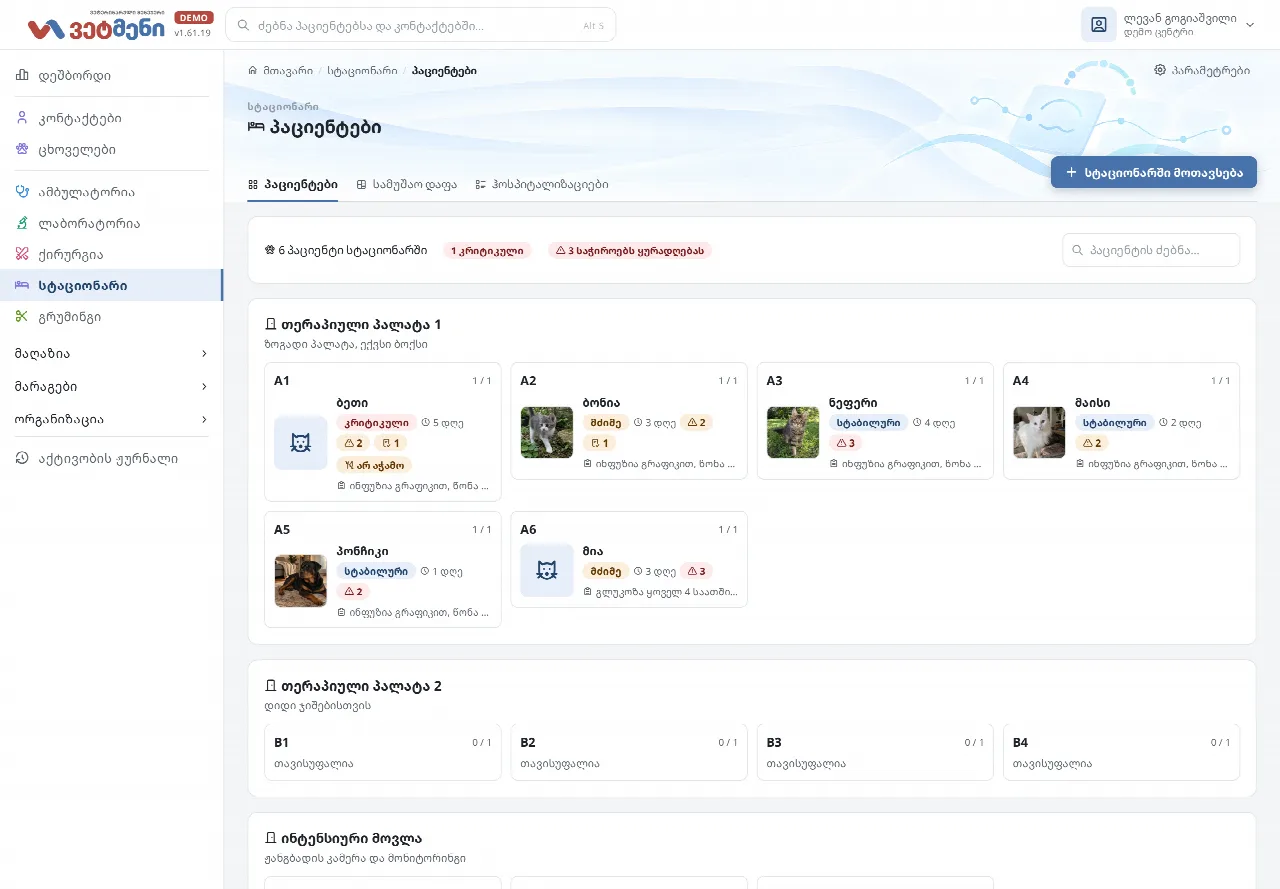This screenshot has height=889, width=1280.
Task: Click კრიტიკული status badge on ბეთი
Action: click(x=376, y=422)
